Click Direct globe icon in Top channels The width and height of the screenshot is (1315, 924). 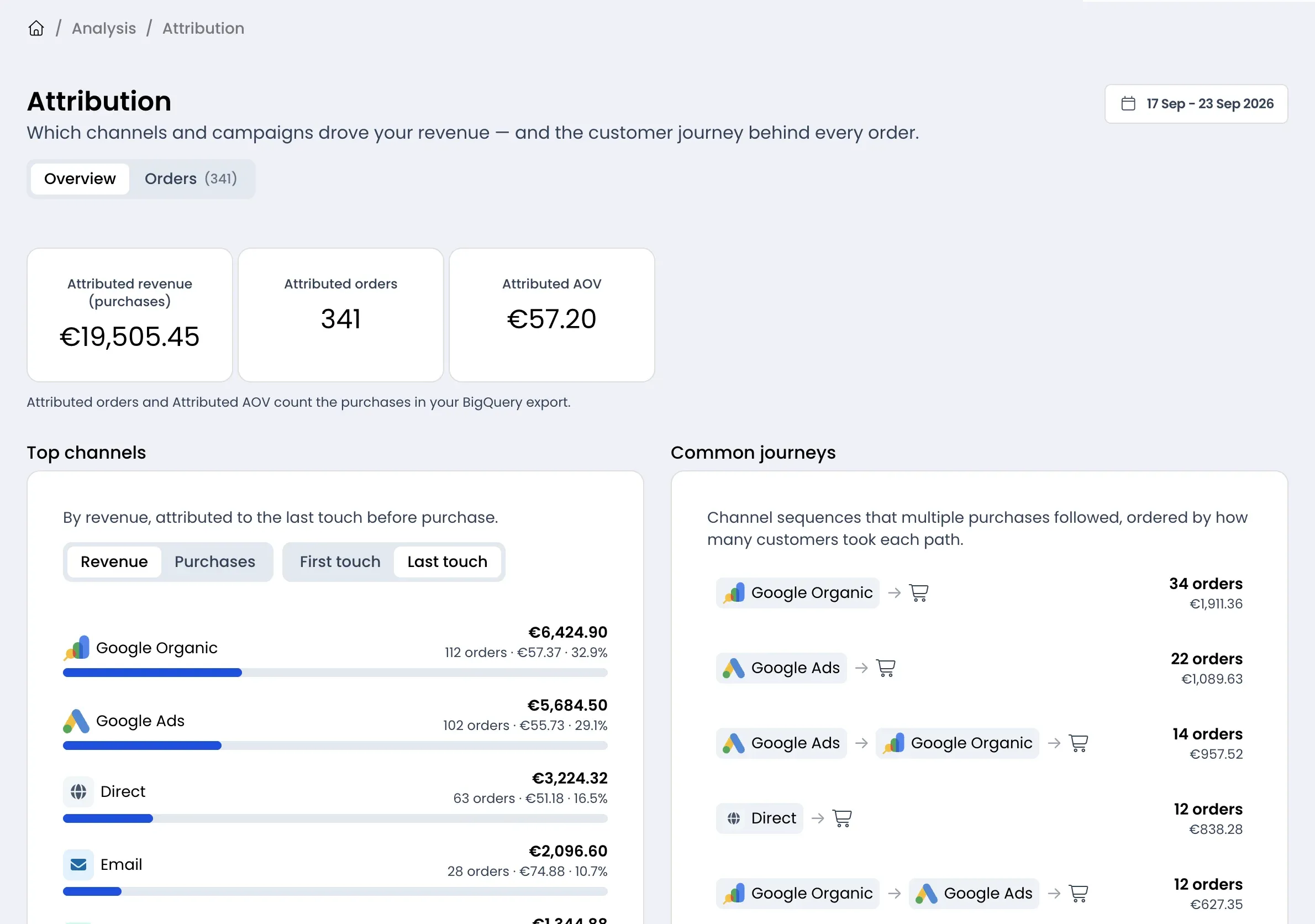(78, 792)
